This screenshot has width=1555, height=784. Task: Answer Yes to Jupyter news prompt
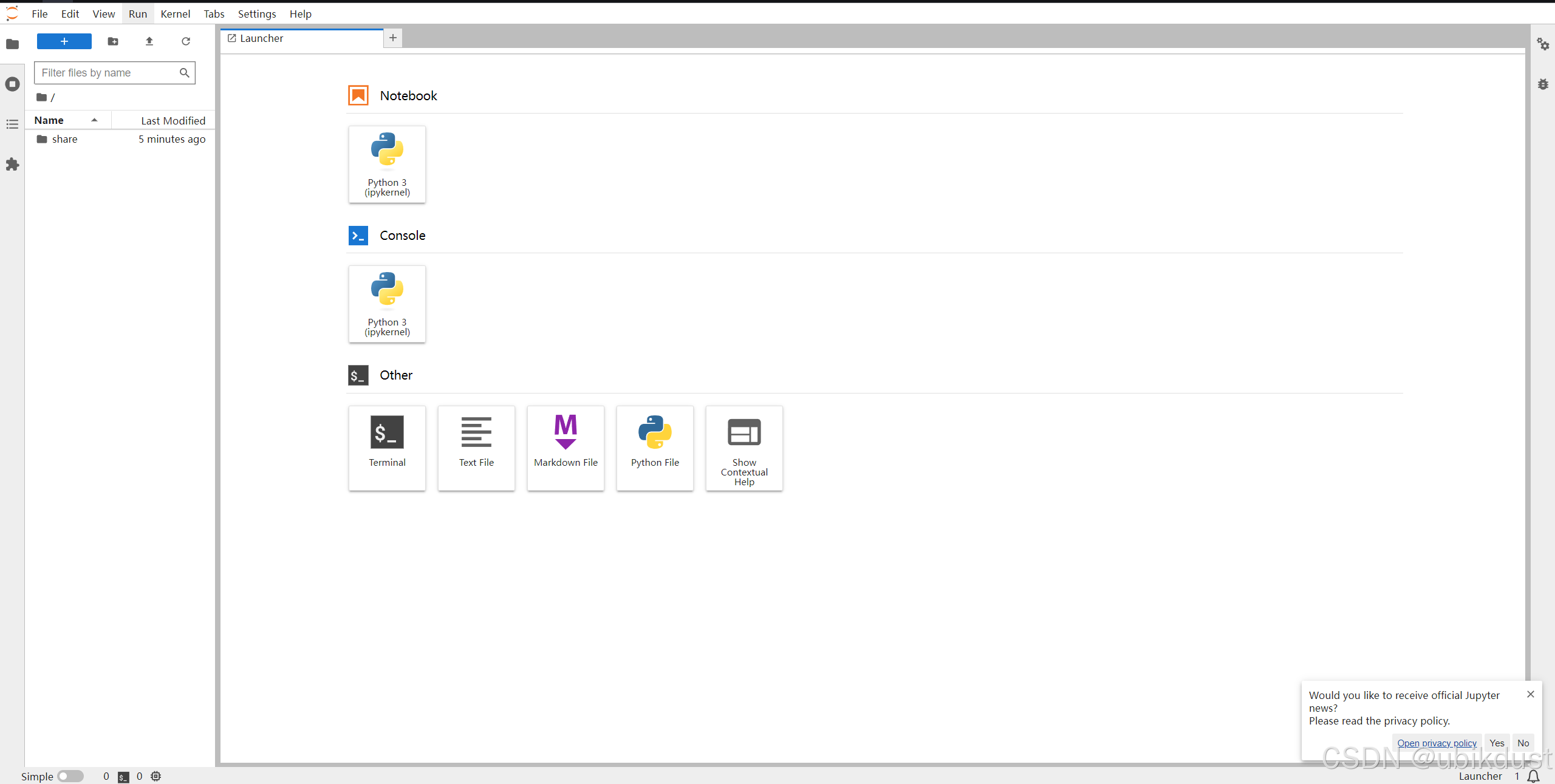(x=1497, y=743)
